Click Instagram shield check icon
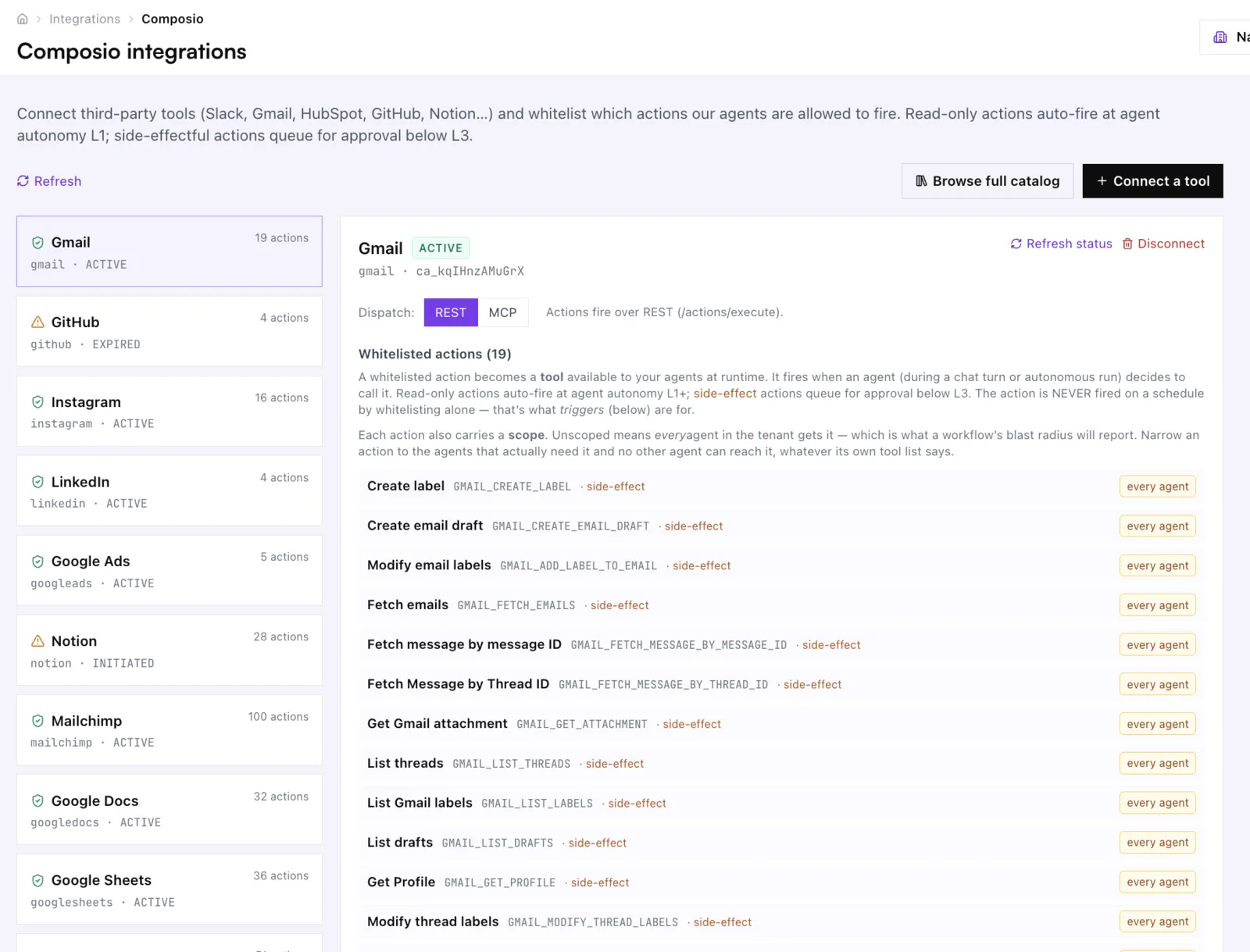 tap(37, 402)
